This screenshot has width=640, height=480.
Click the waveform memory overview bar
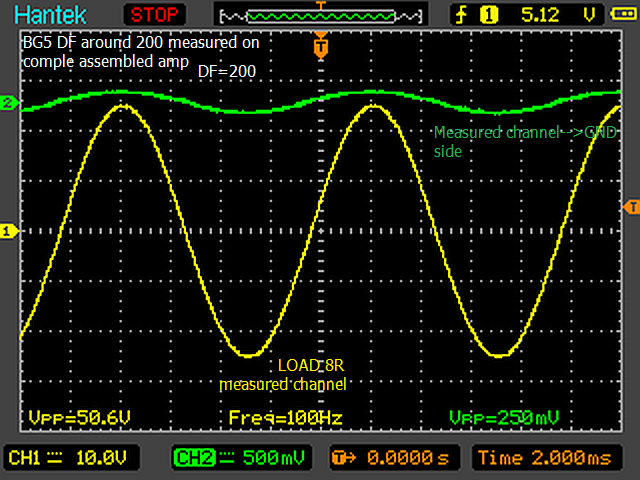point(321,16)
